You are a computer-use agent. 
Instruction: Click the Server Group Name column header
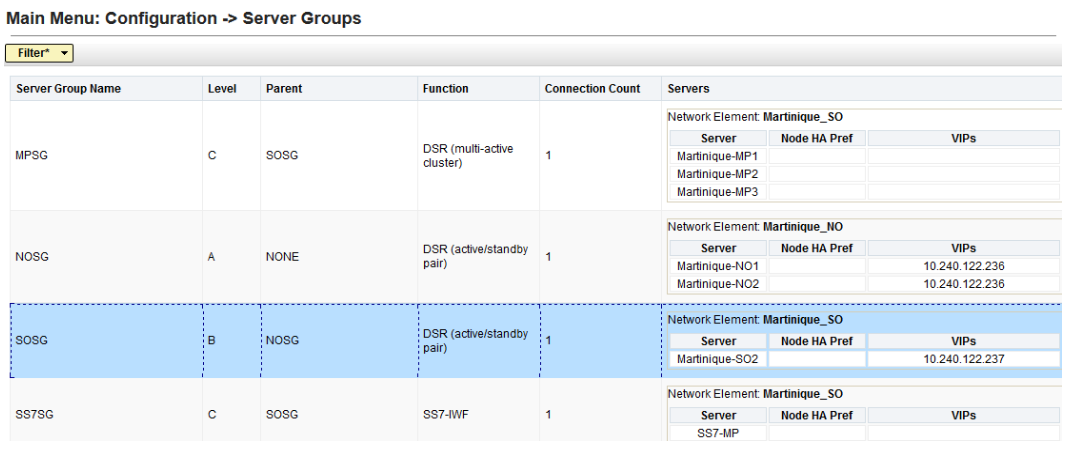pos(68,89)
